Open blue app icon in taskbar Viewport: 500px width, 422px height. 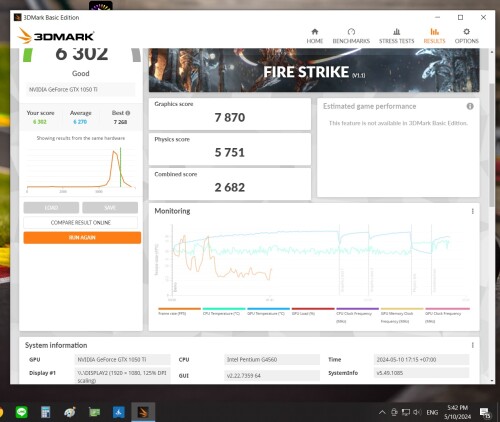pyautogui.click(x=119, y=412)
